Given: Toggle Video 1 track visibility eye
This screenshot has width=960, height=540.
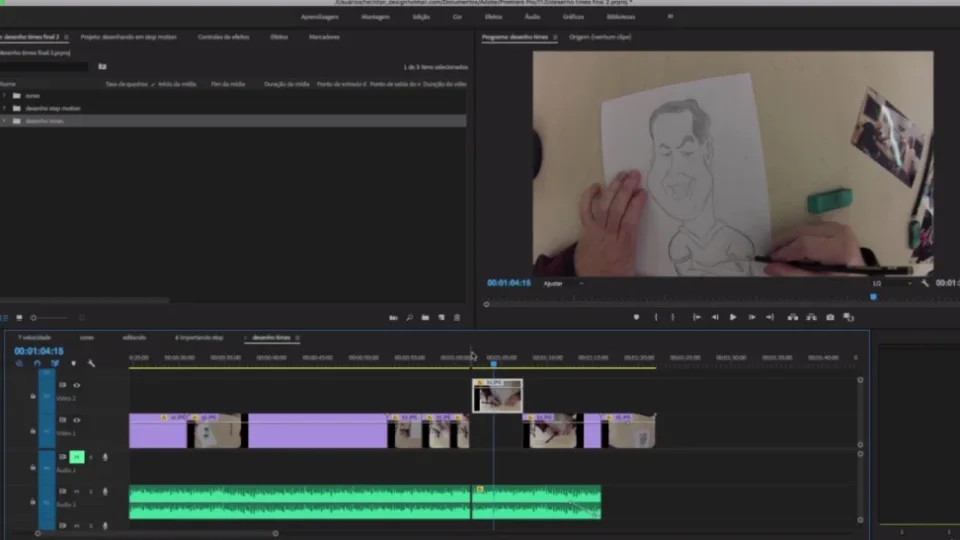Looking at the screenshot, I should click(77, 420).
